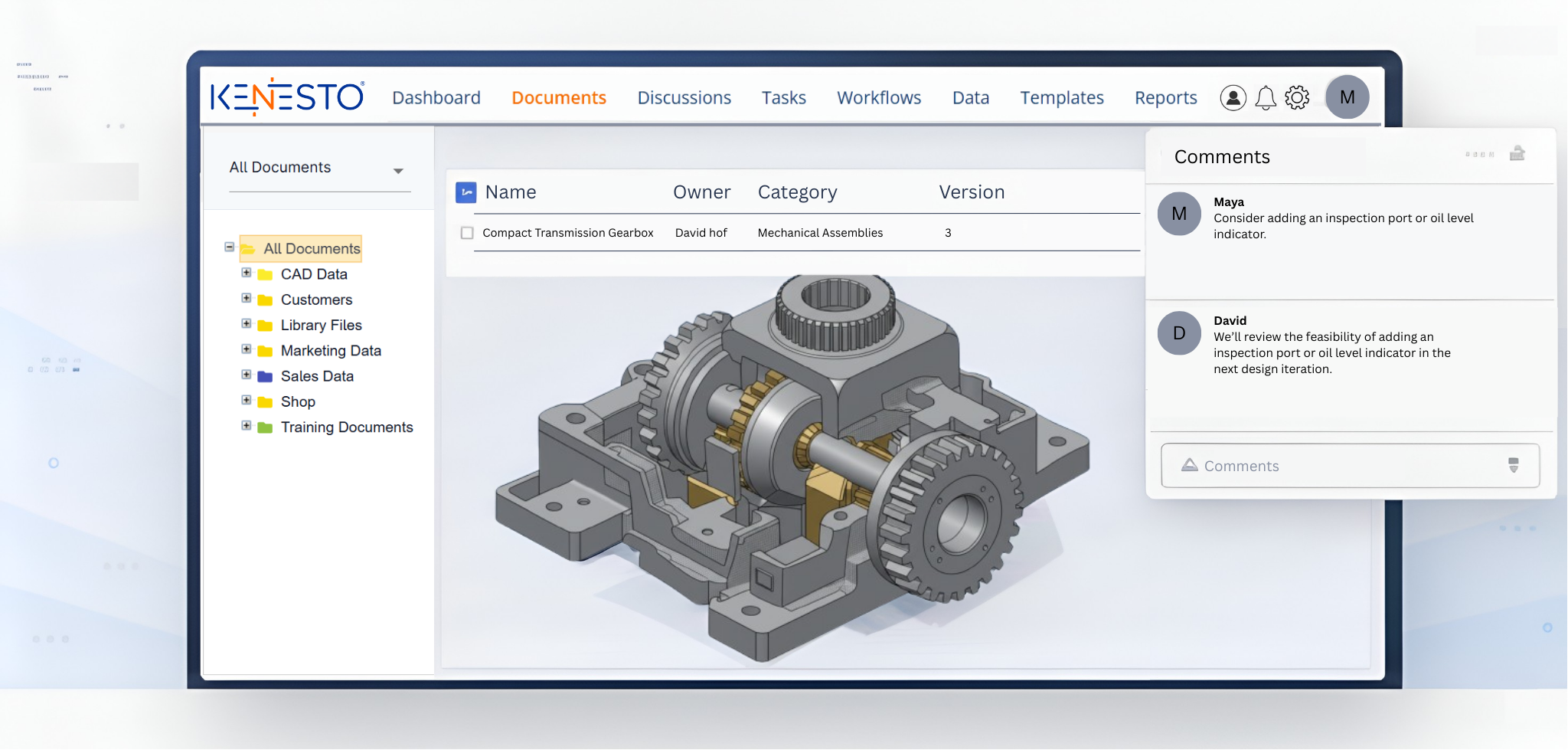Switch to the Workflows tab

(x=878, y=98)
